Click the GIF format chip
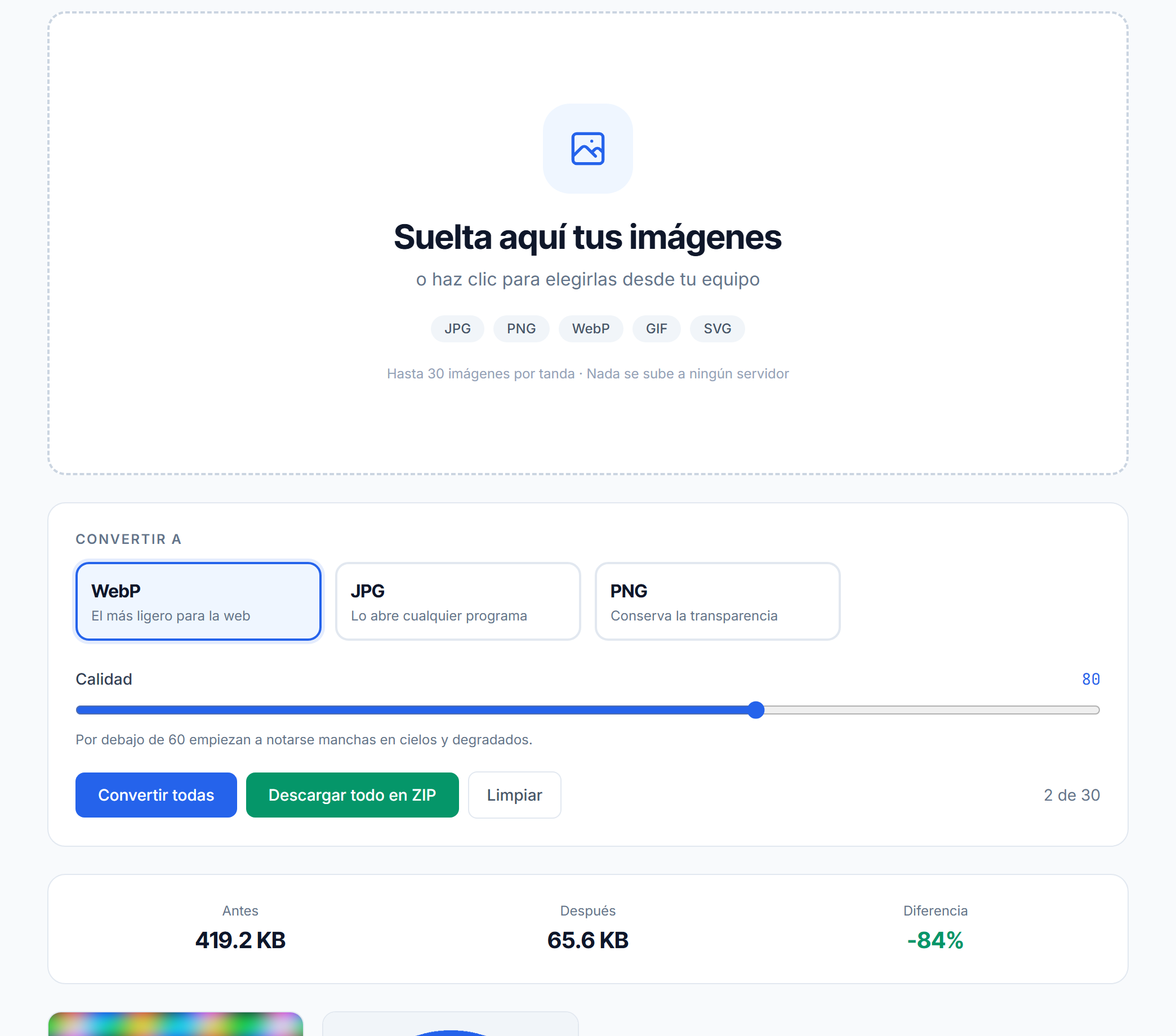The image size is (1176, 1036). coord(657,328)
